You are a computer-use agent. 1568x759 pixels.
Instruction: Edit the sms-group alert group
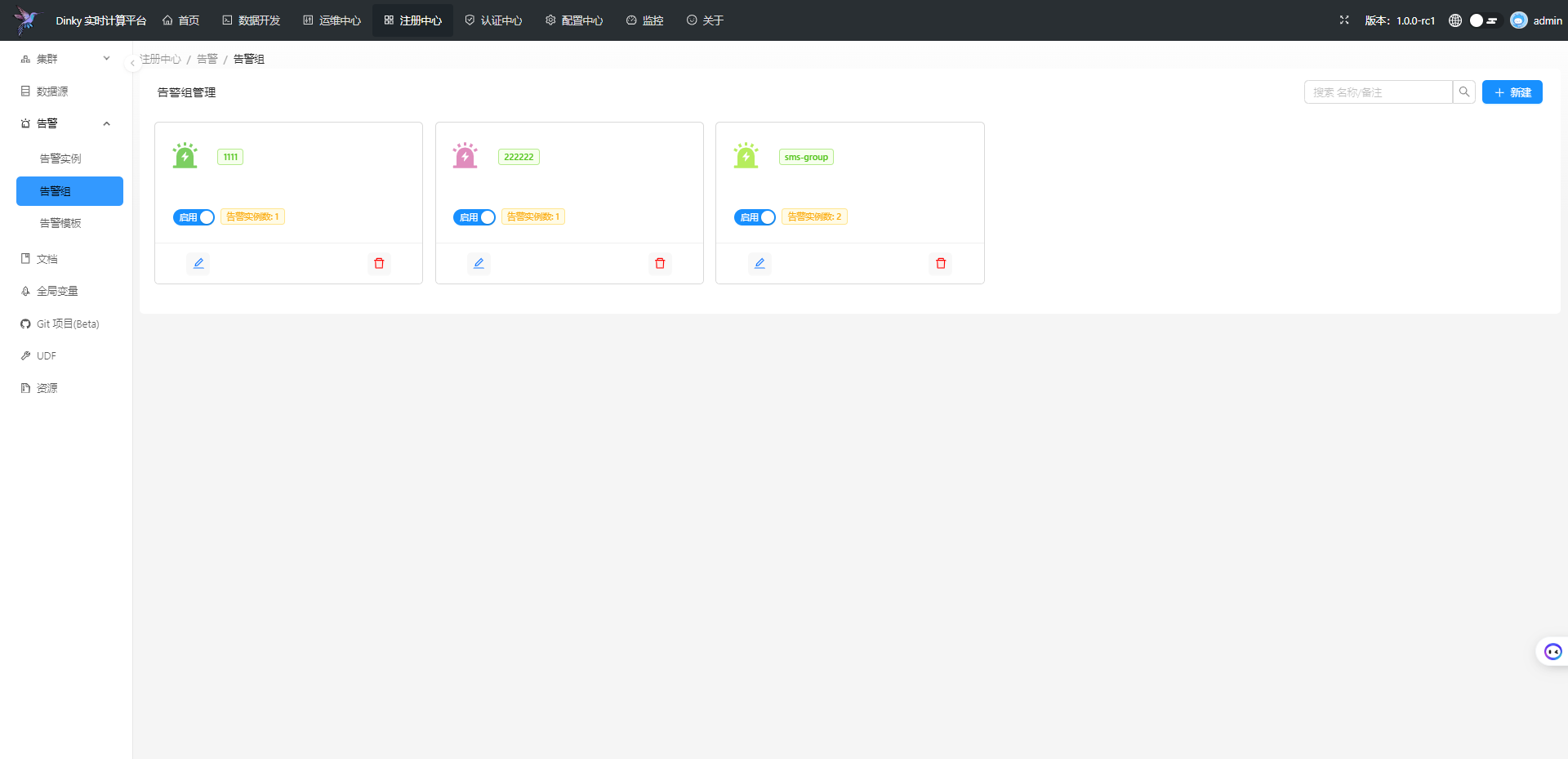tap(759, 263)
